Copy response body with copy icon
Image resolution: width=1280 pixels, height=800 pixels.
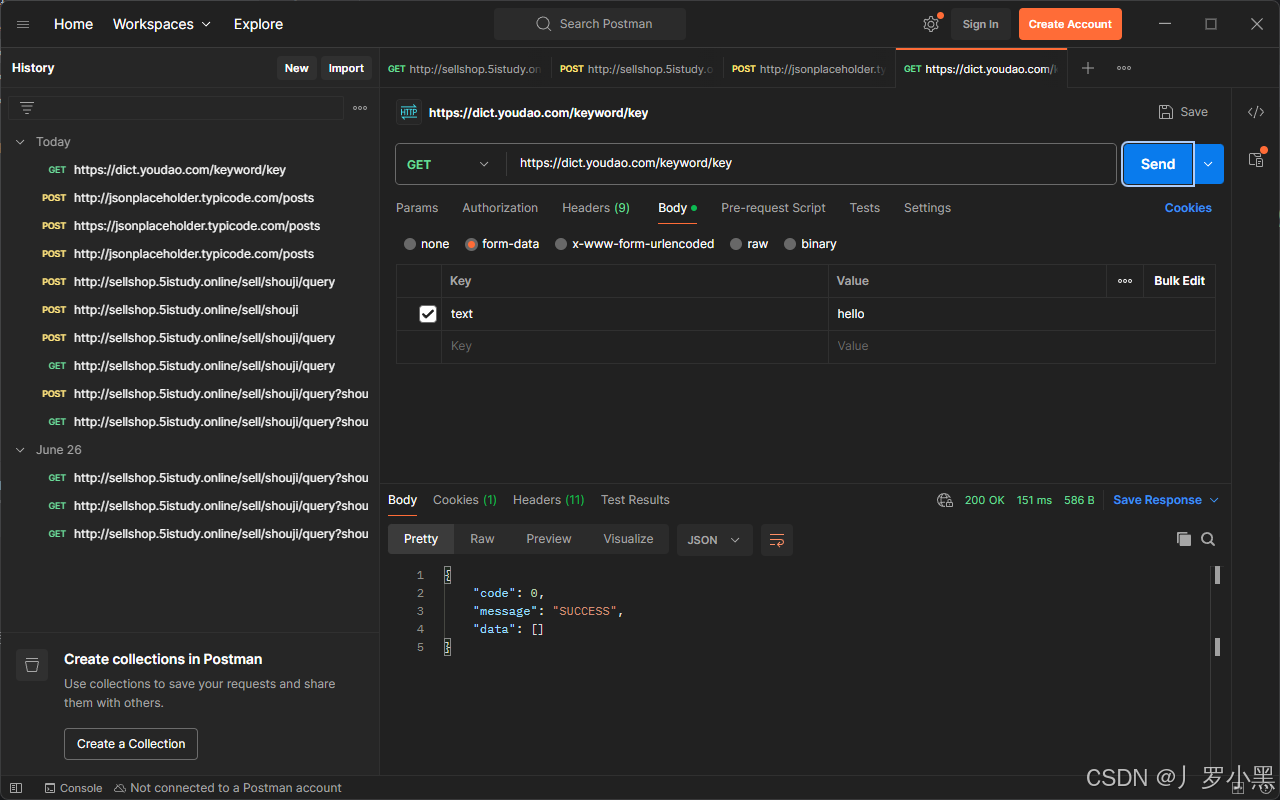(x=1184, y=539)
